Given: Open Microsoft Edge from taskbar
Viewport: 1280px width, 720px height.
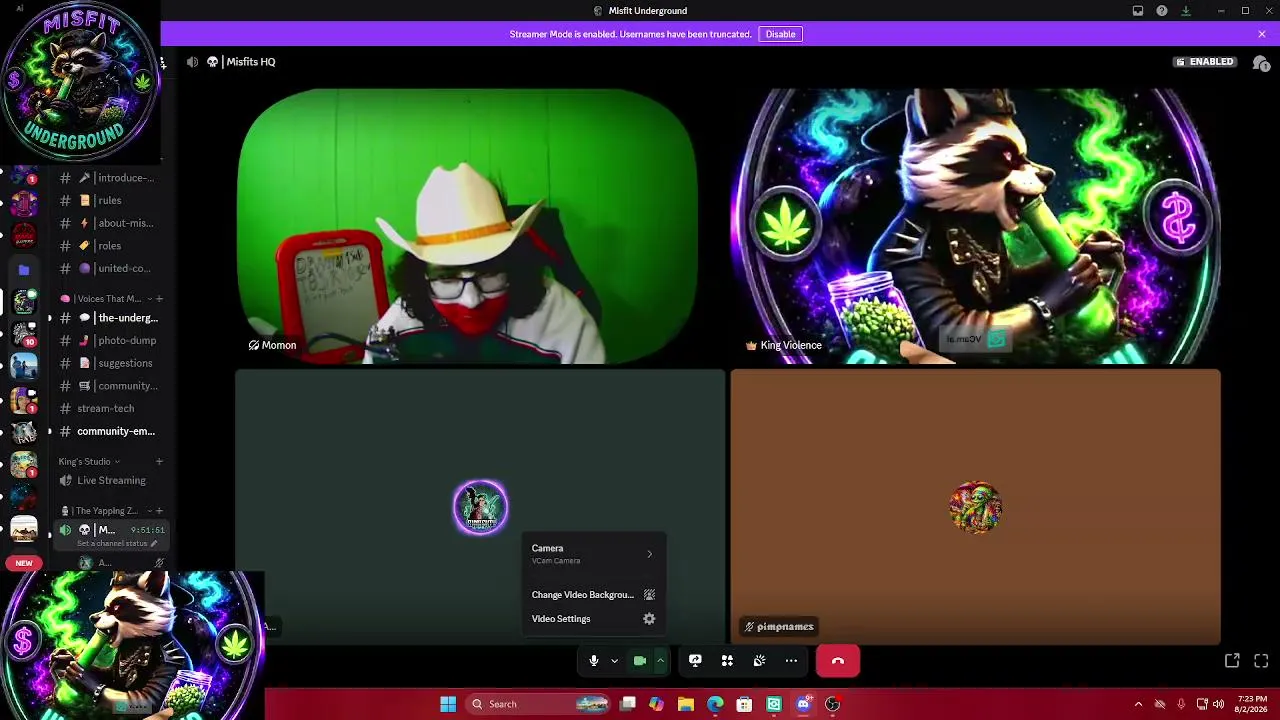Looking at the screenshot, I should (715, 704).
